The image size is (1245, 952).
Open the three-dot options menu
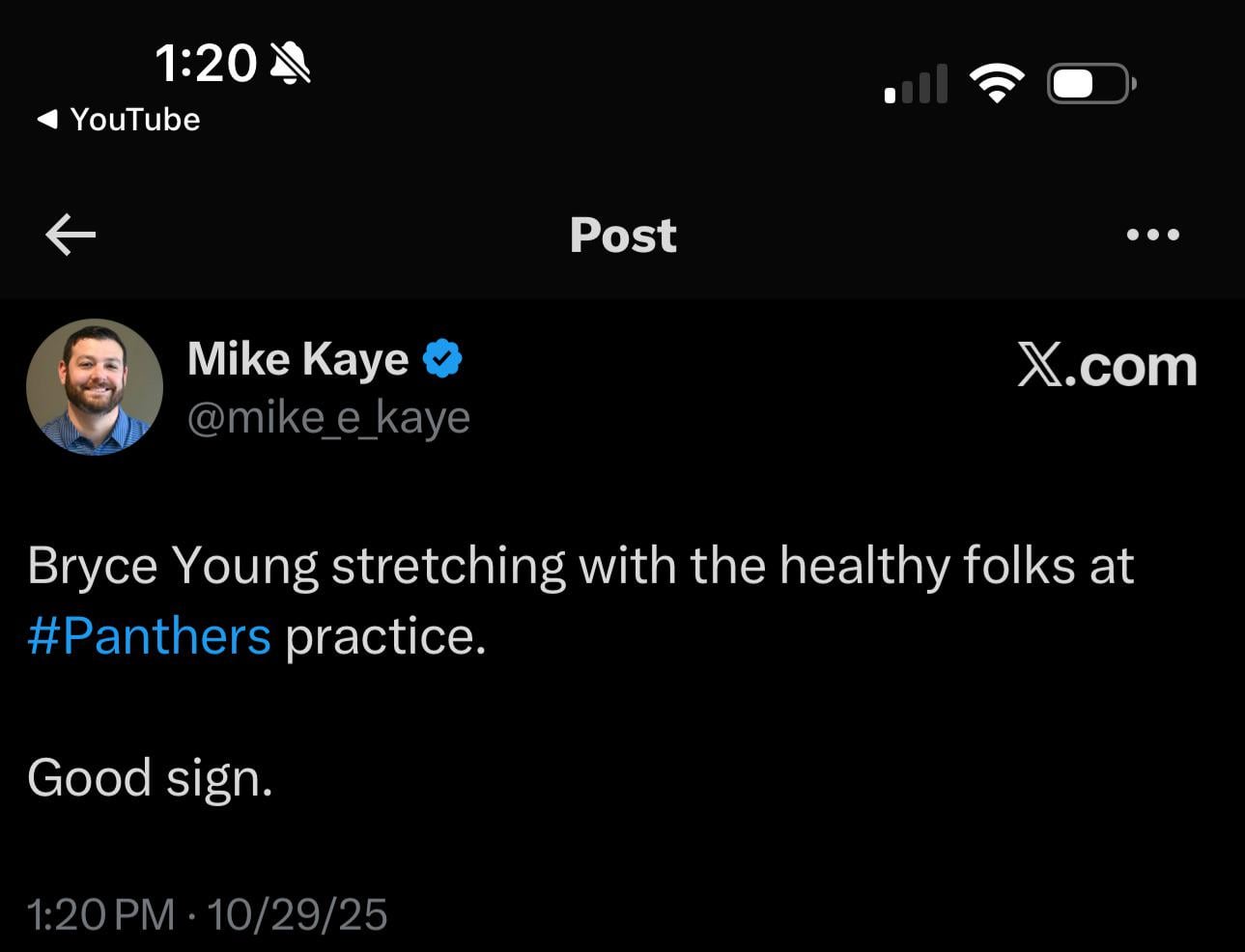coord(1154,235)
